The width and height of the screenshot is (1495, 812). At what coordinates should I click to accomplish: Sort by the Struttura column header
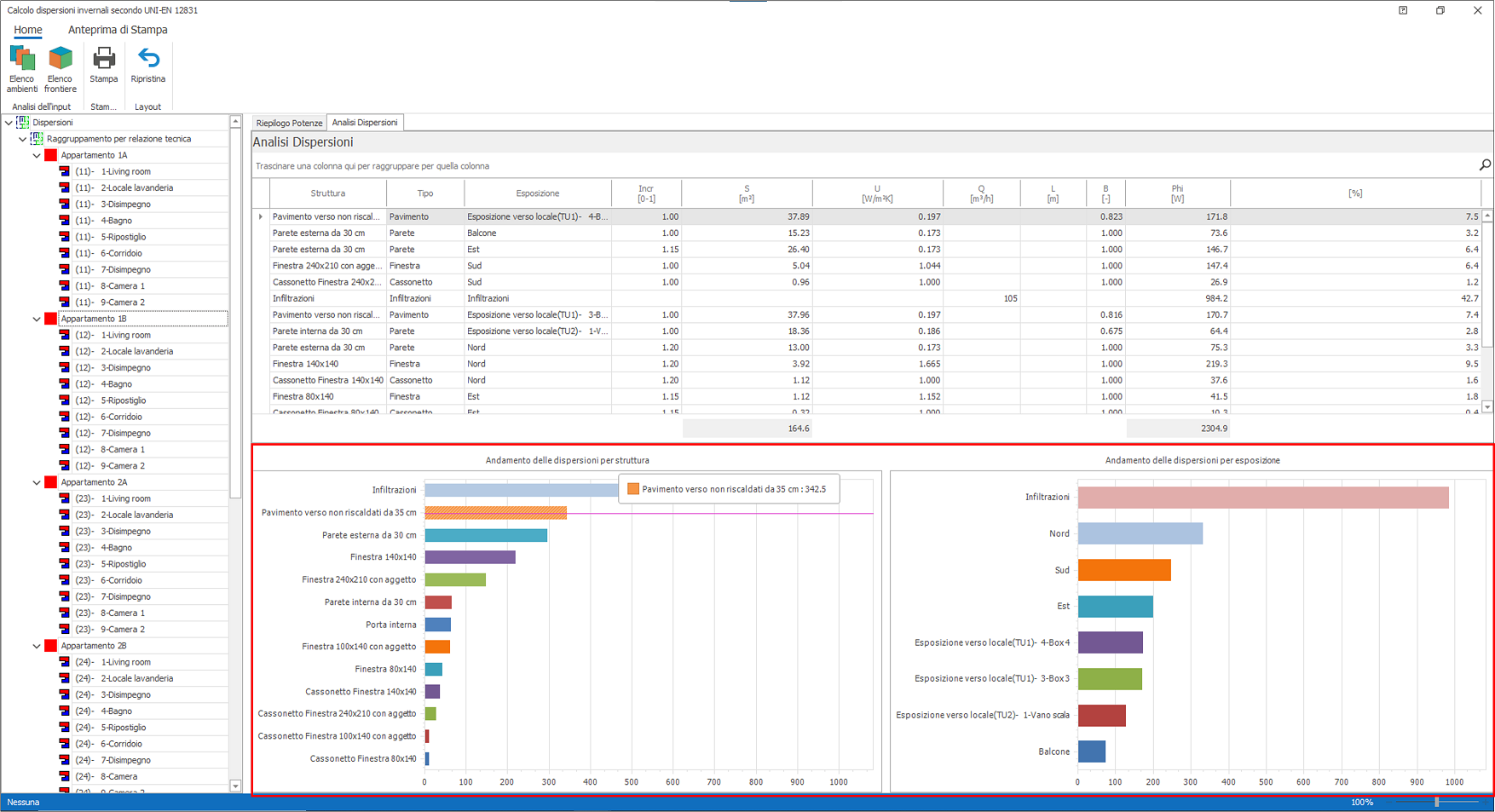(x=327, y=193)
